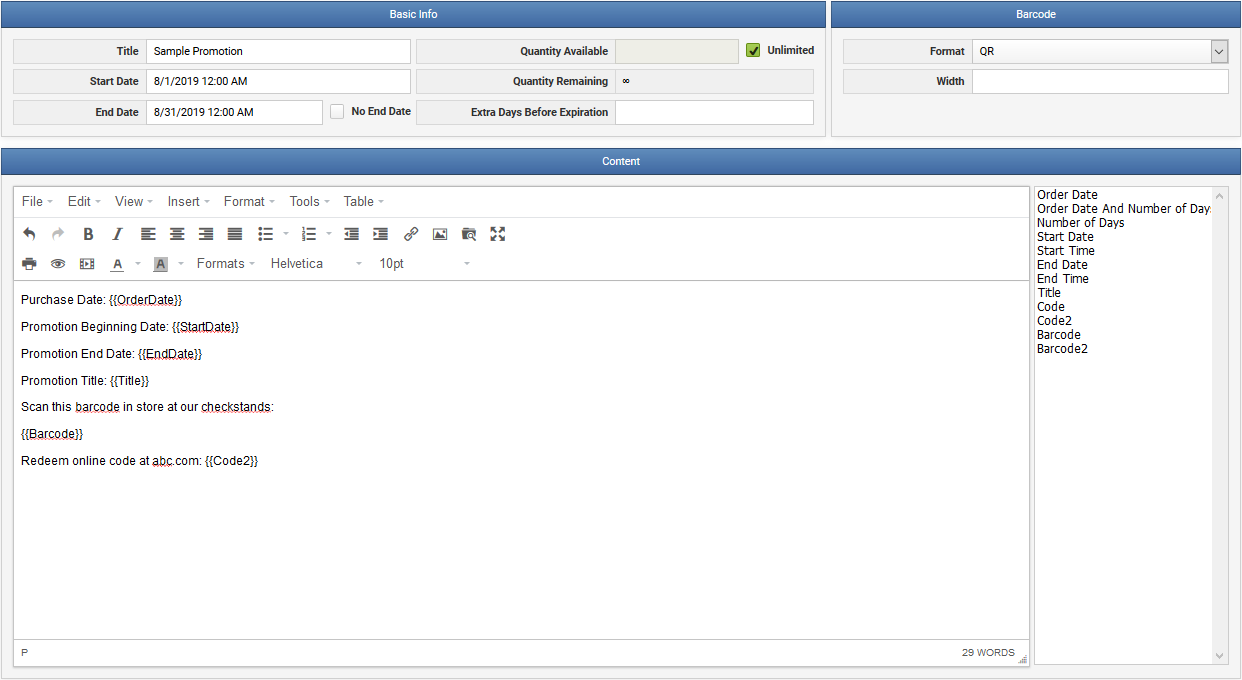Click the editor resize handle icon

pos(1022,658)
